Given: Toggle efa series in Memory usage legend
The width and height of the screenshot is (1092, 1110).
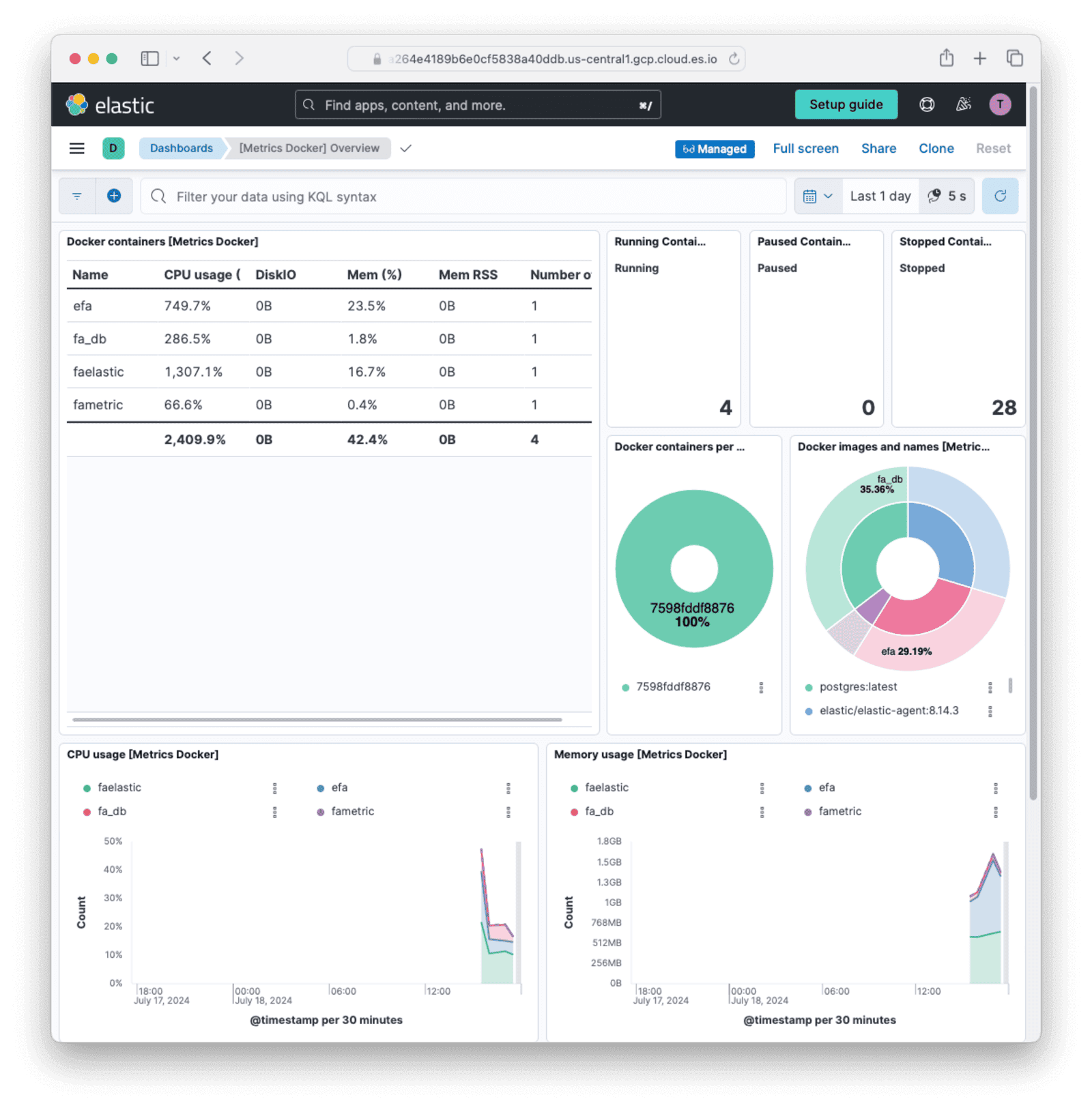Looking at the screenshot, I should click(820, 788).
